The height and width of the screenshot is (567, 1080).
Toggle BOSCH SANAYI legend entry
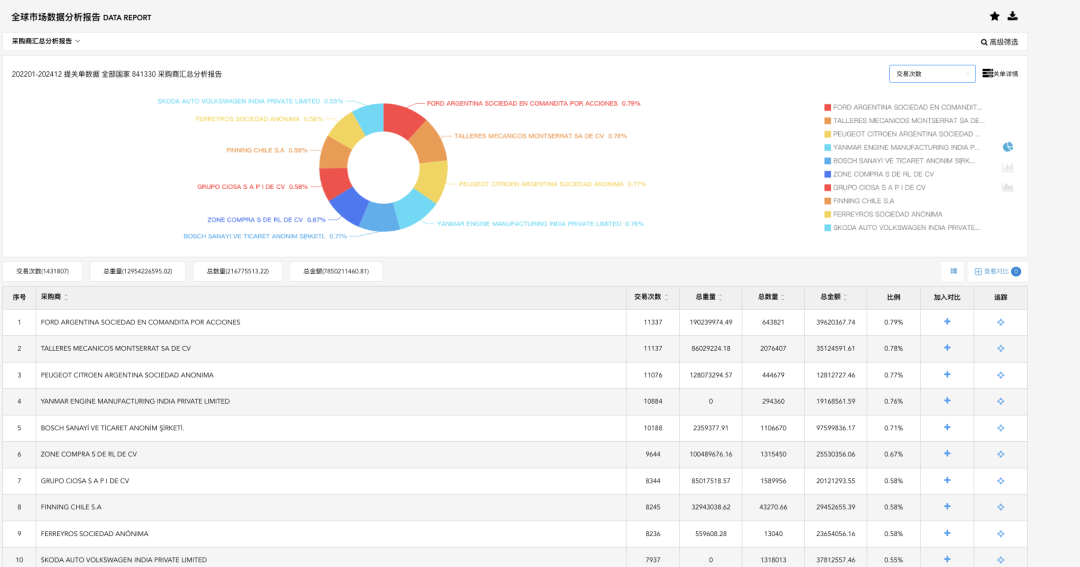coord(900,161)
